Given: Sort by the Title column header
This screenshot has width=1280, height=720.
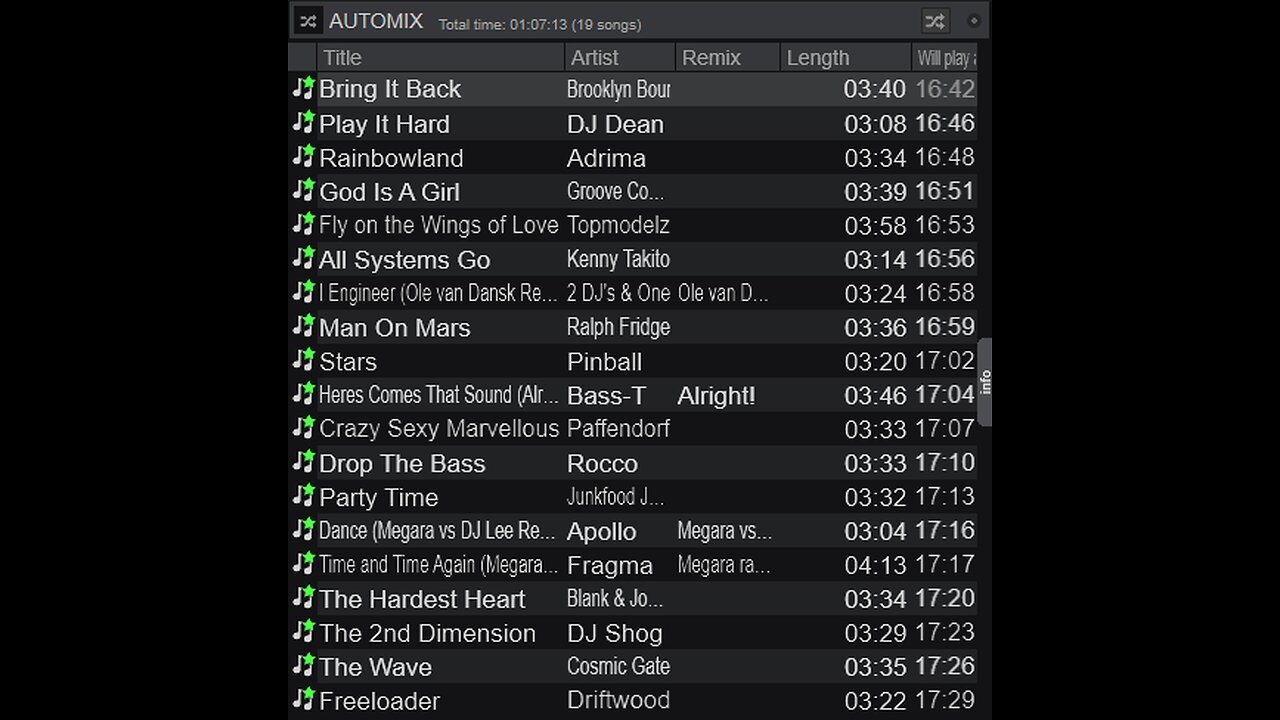Looking at the screenshot, I should tap(441, 58).
